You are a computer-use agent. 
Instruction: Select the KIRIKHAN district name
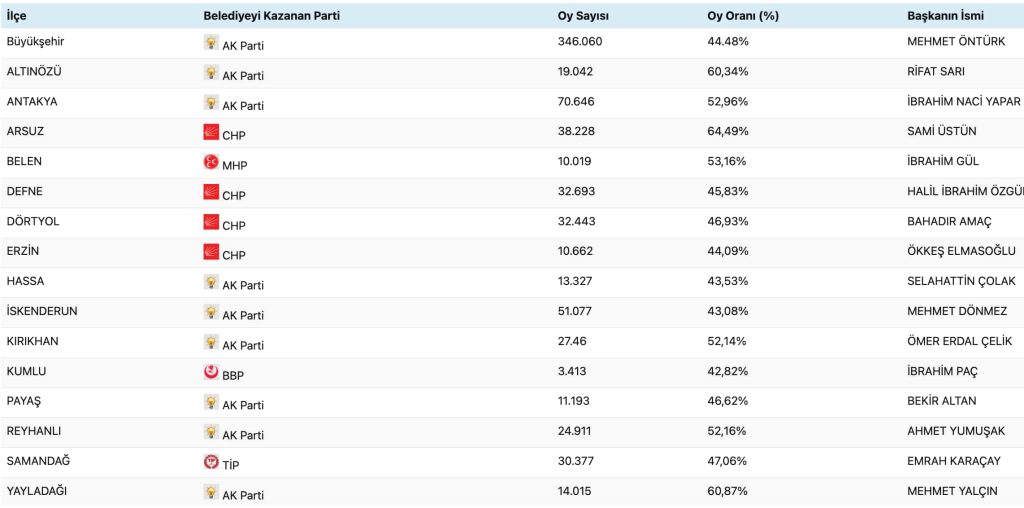33,341
